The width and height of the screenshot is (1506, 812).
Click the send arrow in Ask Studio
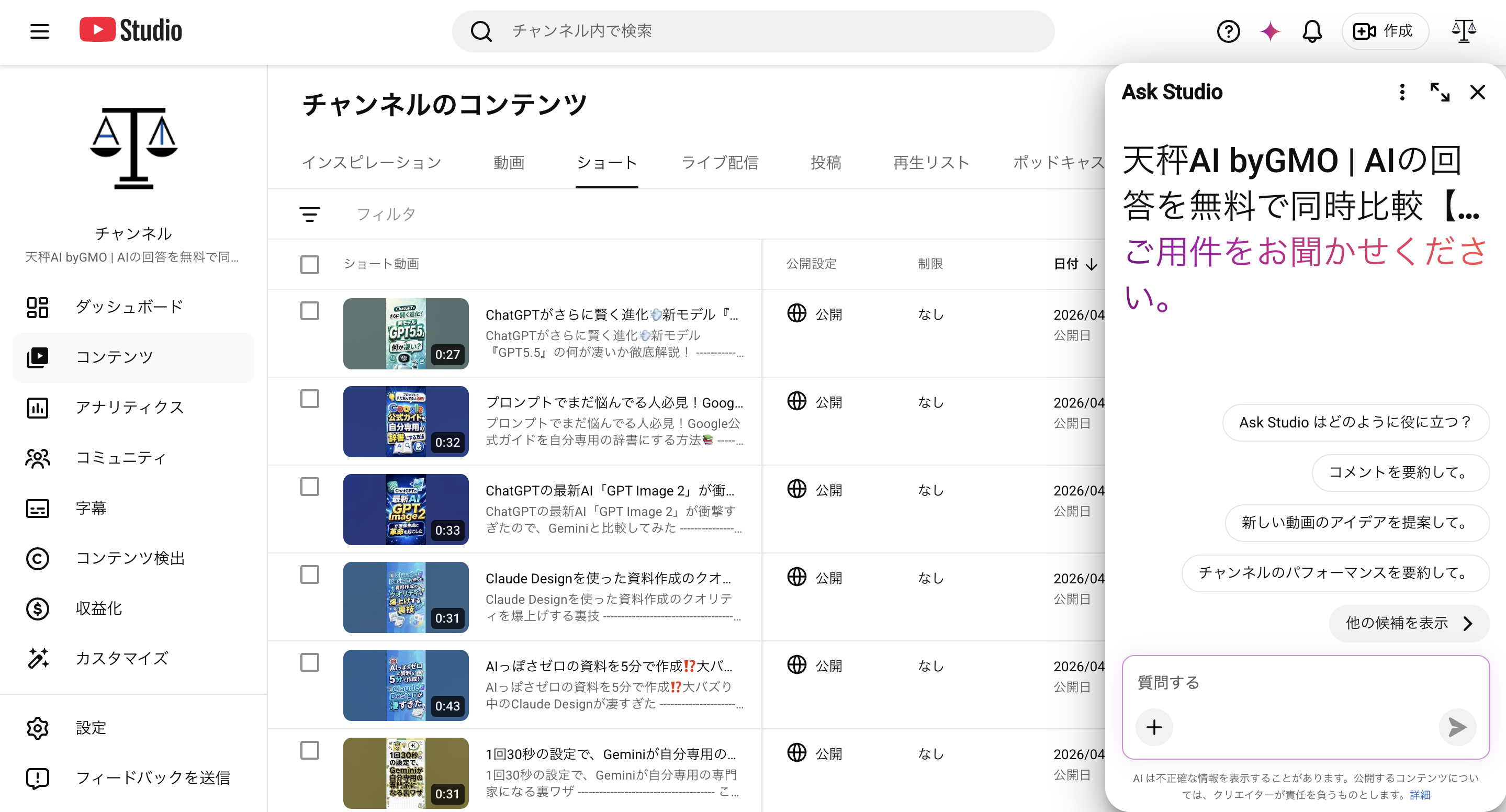(x=1457, y=727)
